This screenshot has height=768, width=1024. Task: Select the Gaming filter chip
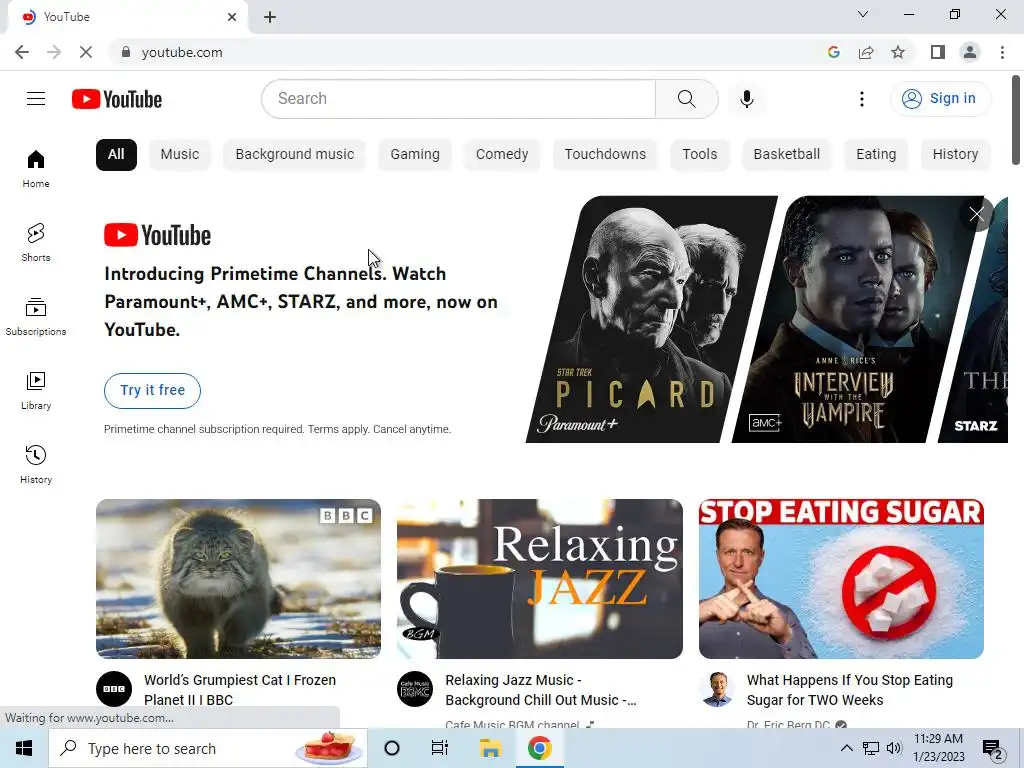[x=415, y=155]
